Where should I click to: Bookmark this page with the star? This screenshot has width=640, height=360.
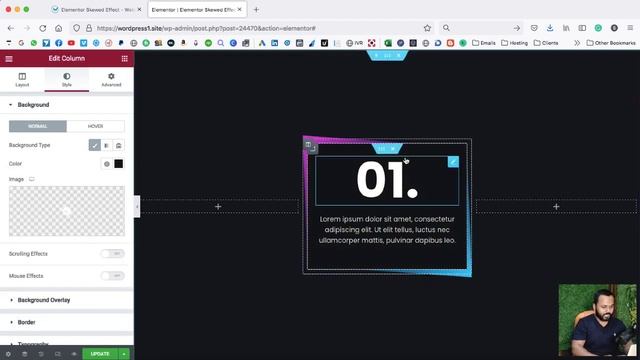(427, 28)
